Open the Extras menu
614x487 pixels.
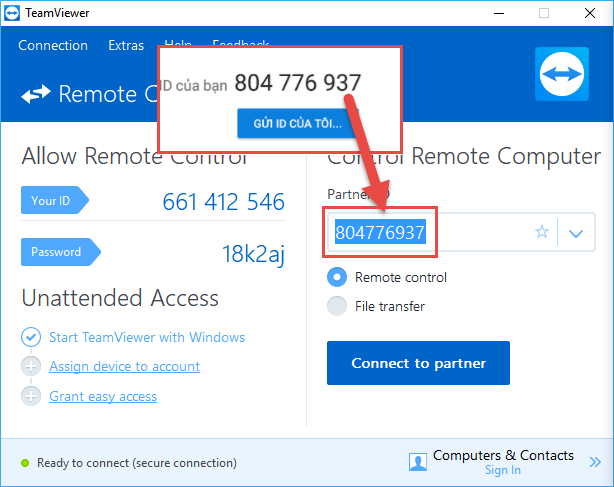(x=126, y=45)
